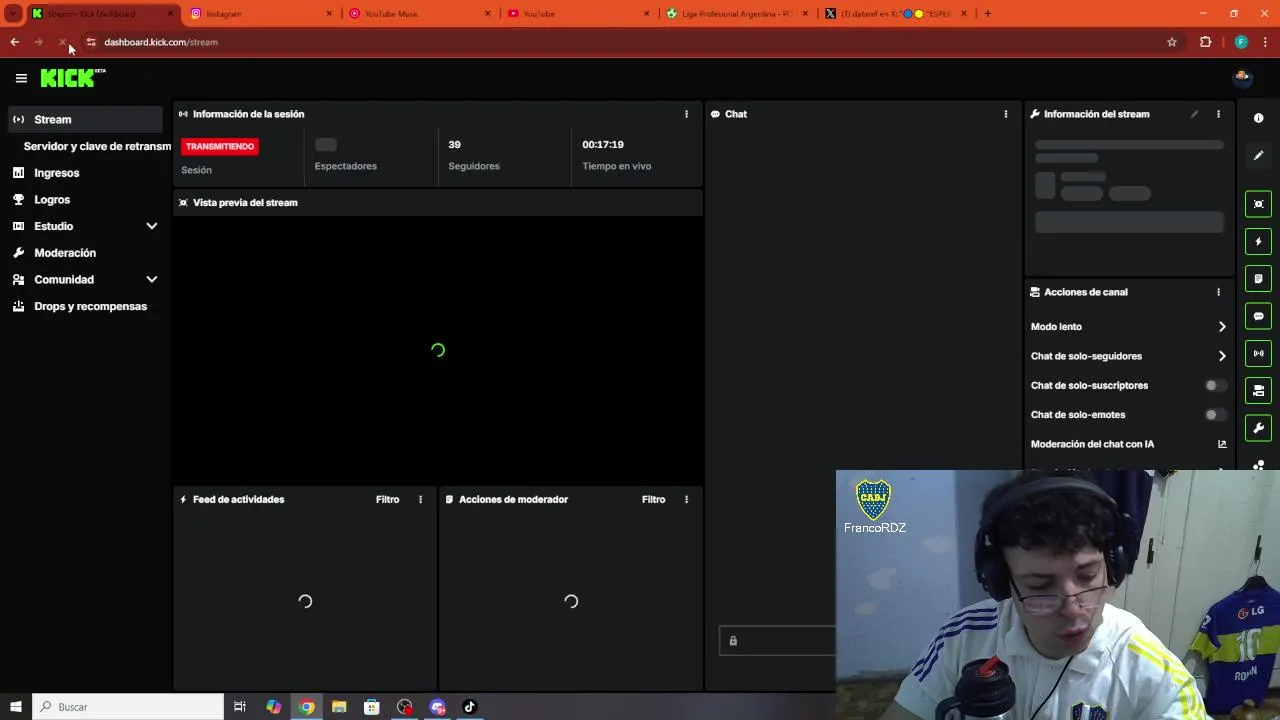Toggle Chat de solo-emotes switch
Viewport: 1280px width, 720px height.
click(1214, 414)
